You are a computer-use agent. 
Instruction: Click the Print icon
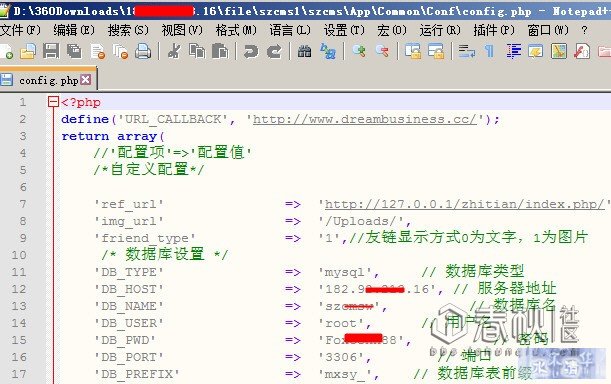[x=143, y=51]
